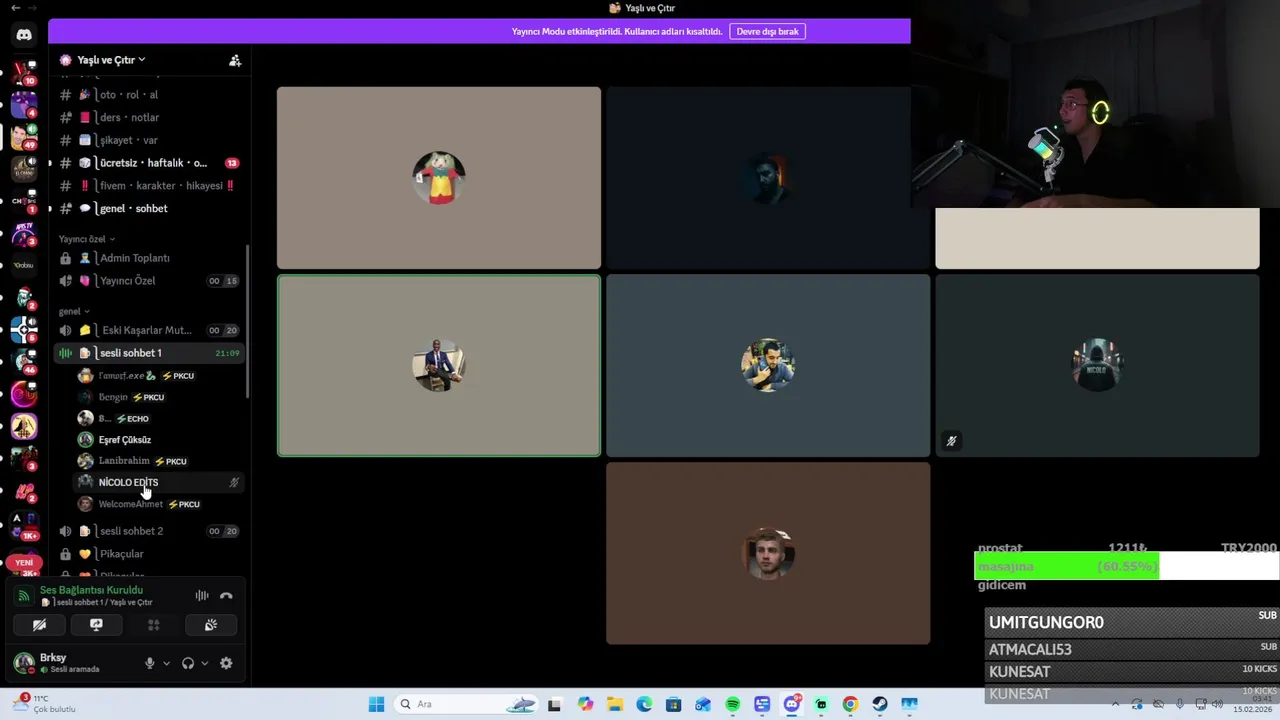Click brown tile with face avatar
Image resolution: width=1280 pixels, height=720 pixels.
click(768, 553)
